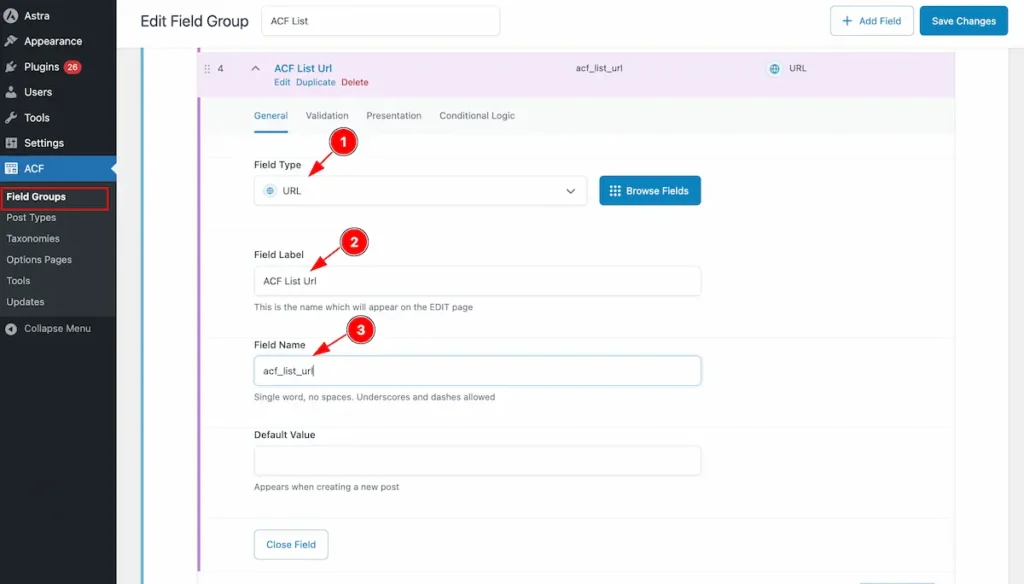Collapse the ACF List Url field chevron

[255, 68]
